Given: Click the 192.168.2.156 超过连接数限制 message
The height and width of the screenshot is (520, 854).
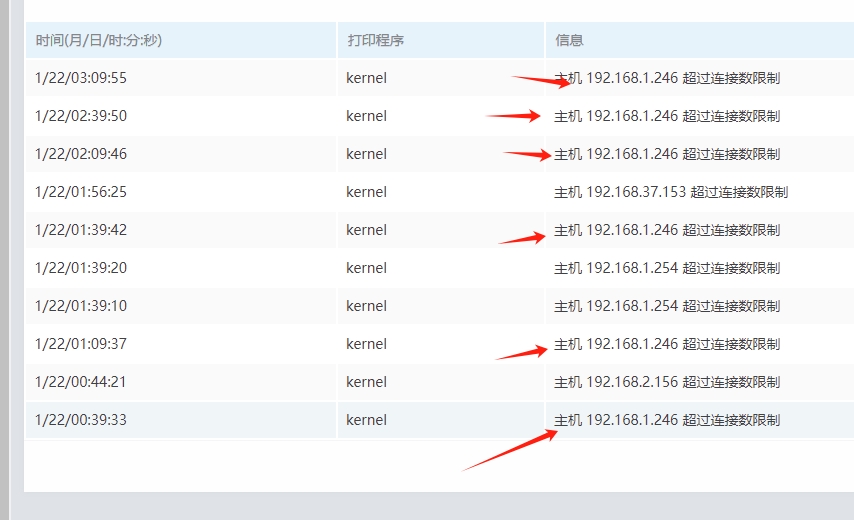Looking at the screenshot, I should (667, 382).
